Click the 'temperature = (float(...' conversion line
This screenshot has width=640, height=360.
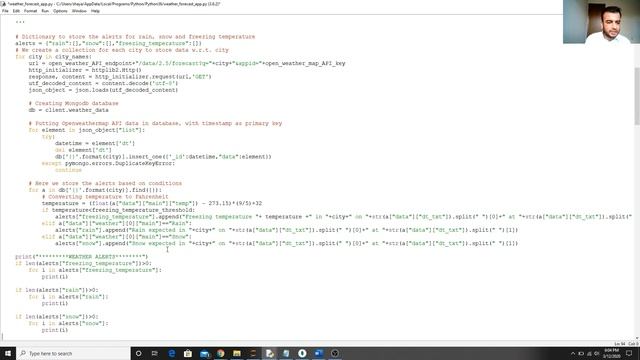[x=152, y=203]
